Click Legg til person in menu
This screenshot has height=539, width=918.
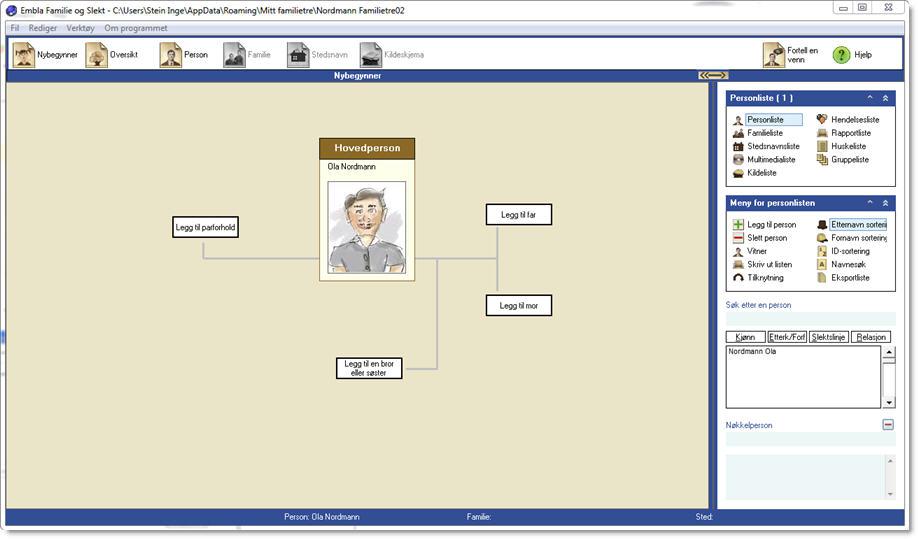point(770,225)
